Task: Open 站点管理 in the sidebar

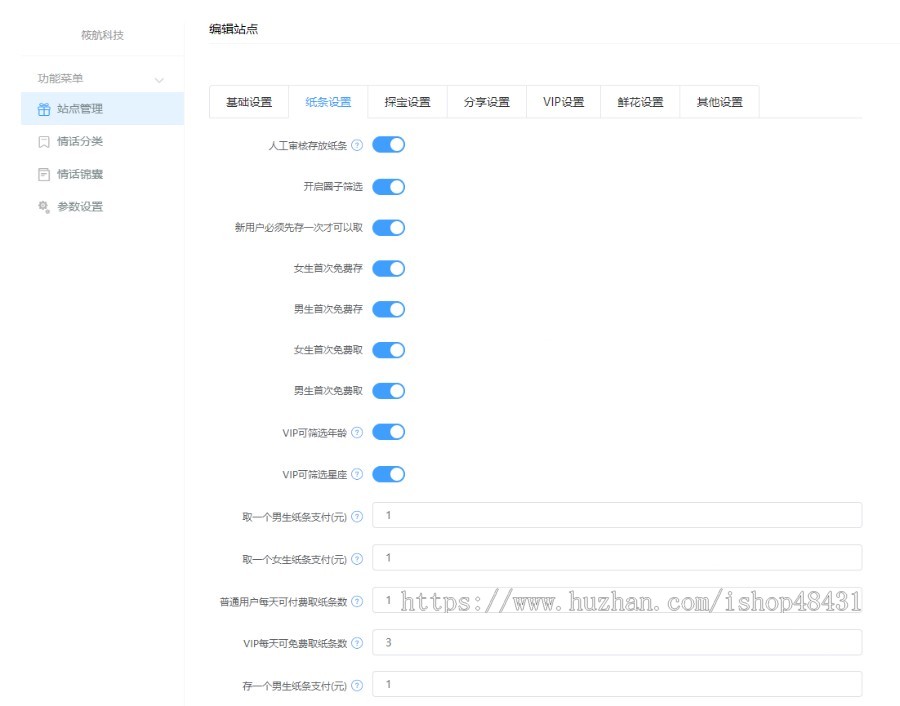Action: (102, 108)
